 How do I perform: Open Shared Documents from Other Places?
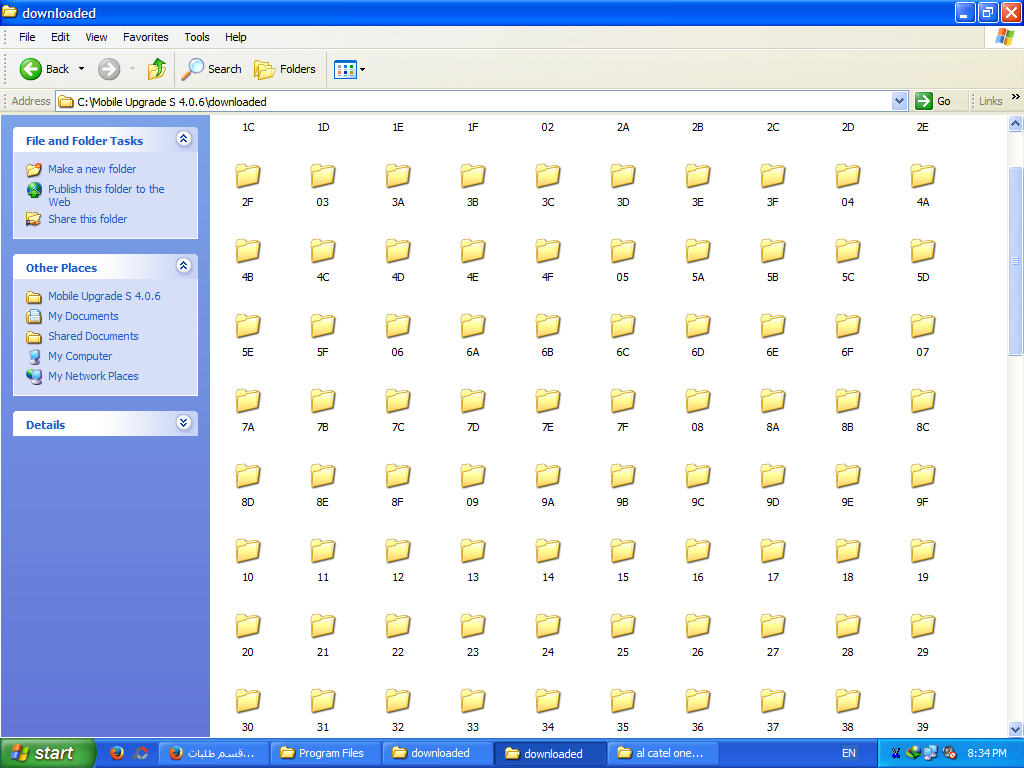click(x=93, y=336)
